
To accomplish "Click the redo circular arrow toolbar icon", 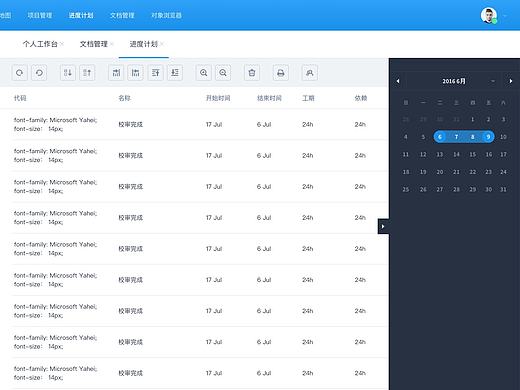I will 19,73.
